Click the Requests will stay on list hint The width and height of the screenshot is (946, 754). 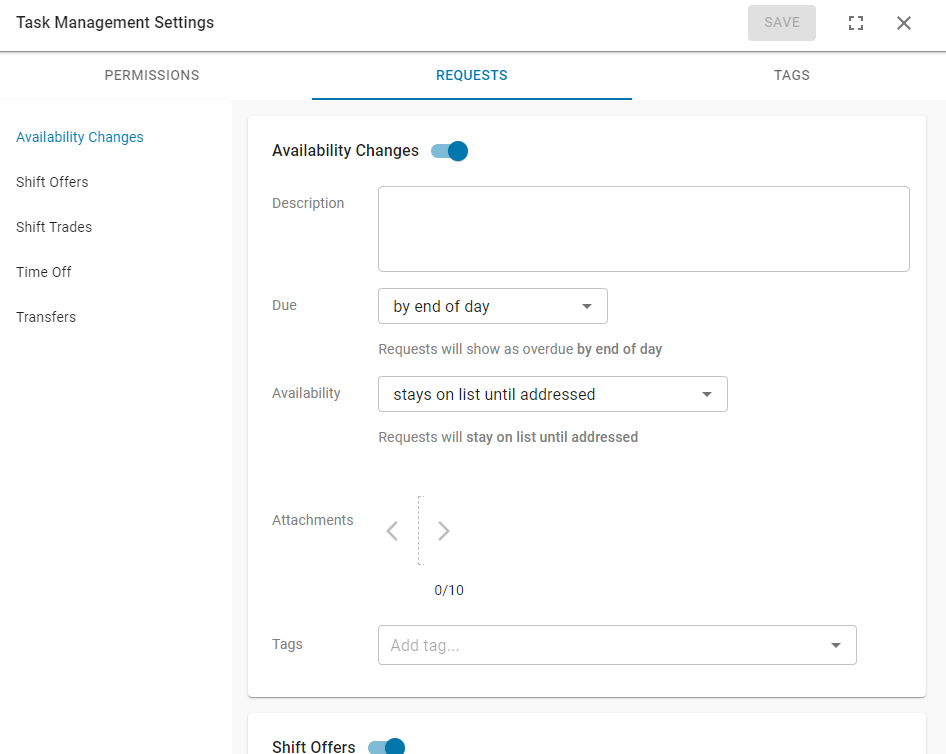coord(508,437)
